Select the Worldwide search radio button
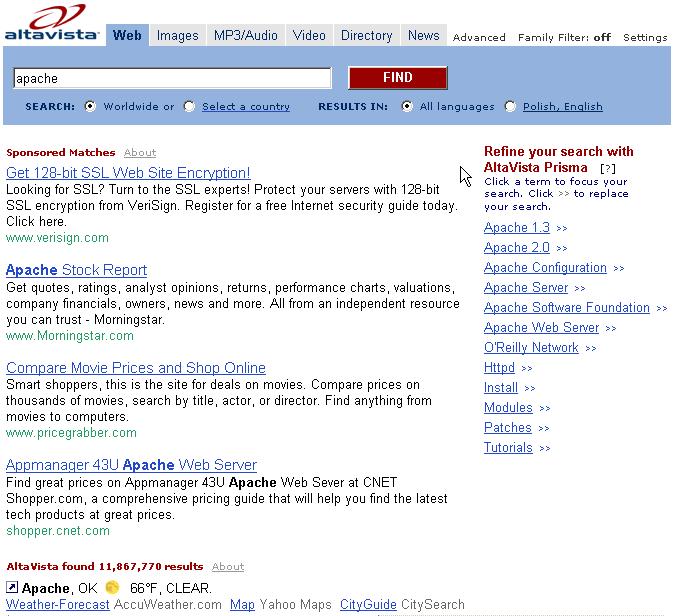The height and width of the screenshot is (616, 673). pos(90,106)
